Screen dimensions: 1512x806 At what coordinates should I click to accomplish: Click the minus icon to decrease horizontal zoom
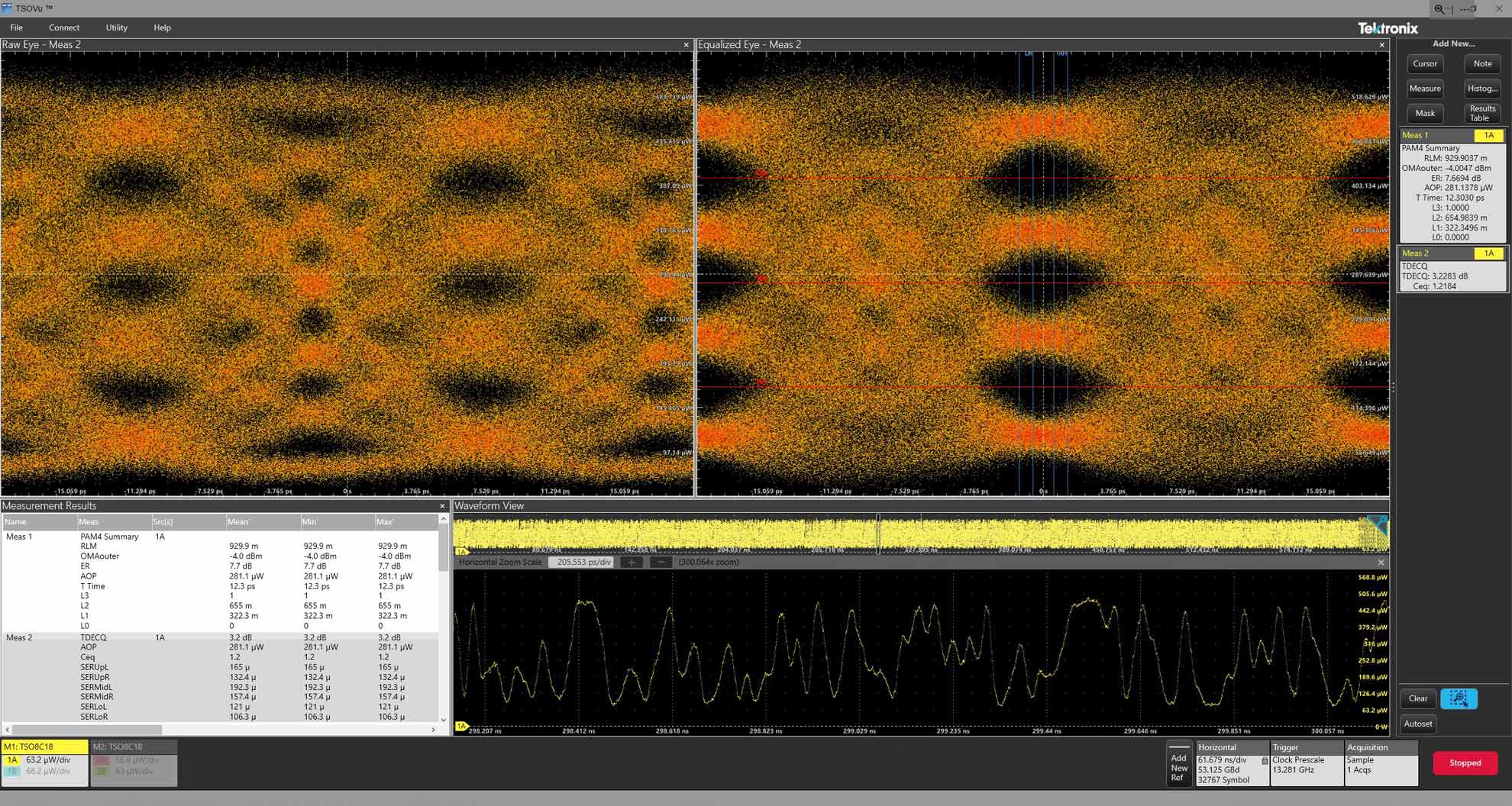click(x=660, y=562)
